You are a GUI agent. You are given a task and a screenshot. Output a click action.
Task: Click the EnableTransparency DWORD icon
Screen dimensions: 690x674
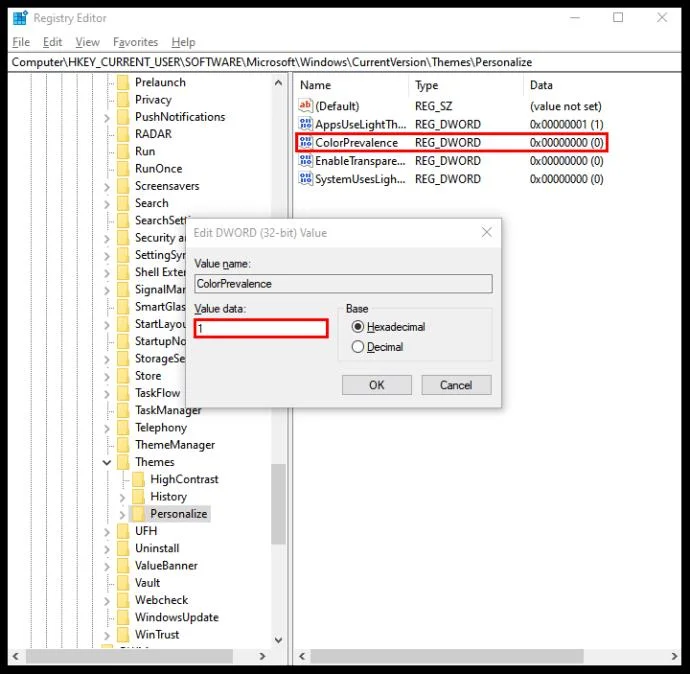305,161
